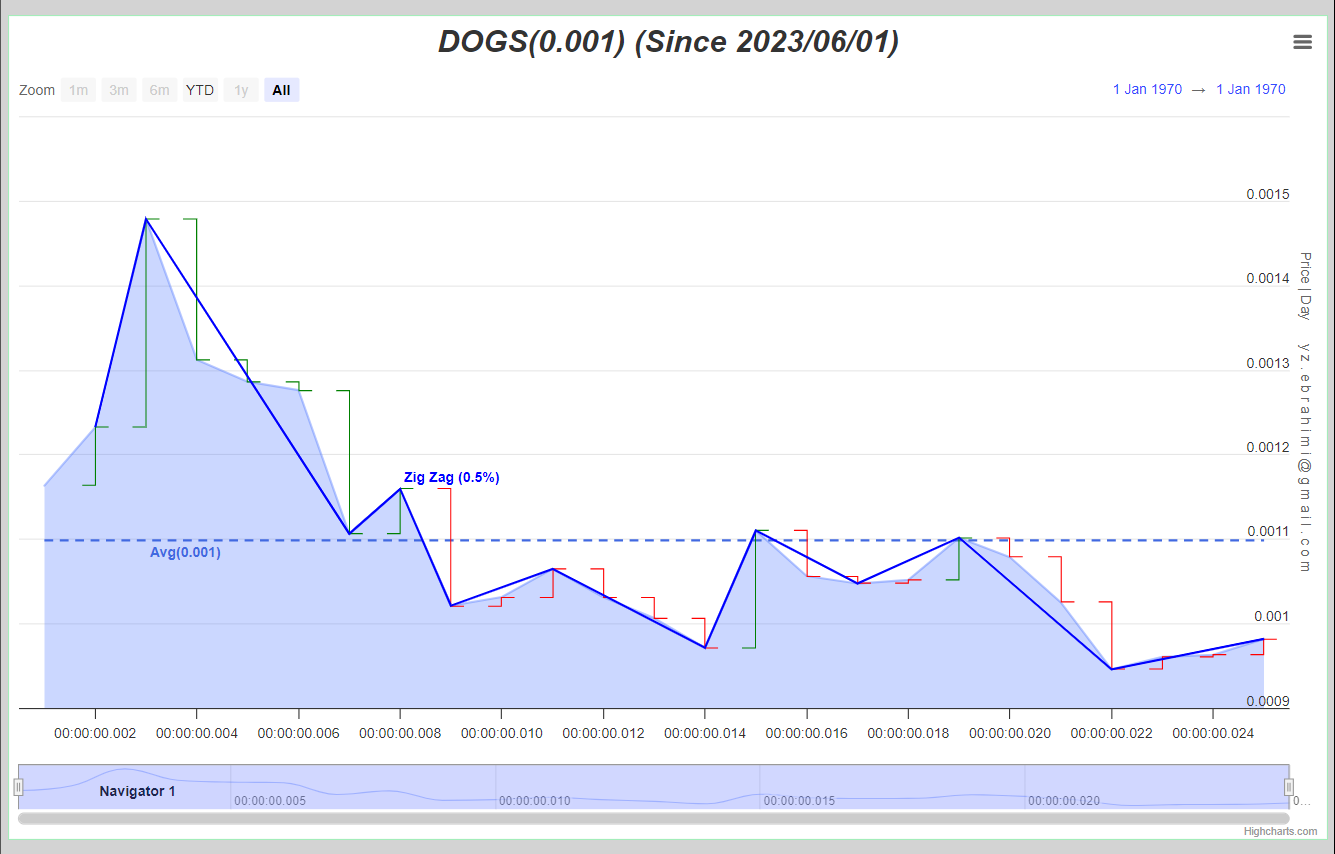Click the 0.0009 y-axis label
This screenshot has width=1335, height=854.
point(1267,701)
